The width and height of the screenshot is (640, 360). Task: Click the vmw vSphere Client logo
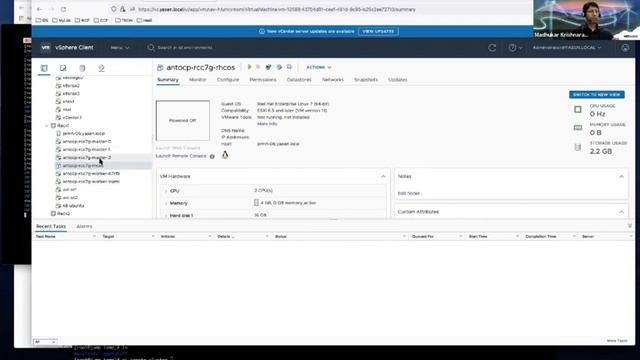coord(46,48)
